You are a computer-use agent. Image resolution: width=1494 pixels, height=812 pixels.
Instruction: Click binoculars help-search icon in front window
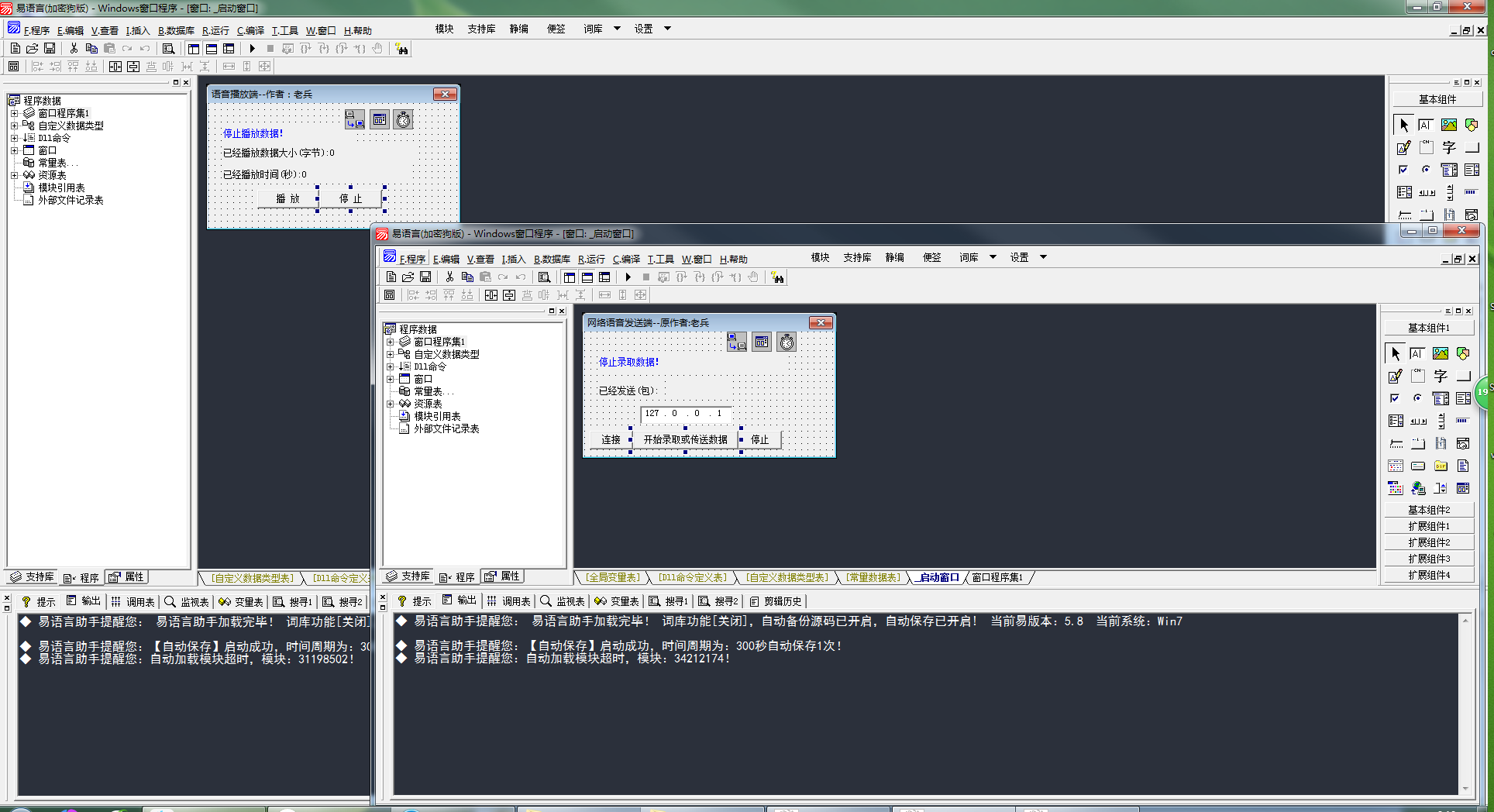point(778,277)
